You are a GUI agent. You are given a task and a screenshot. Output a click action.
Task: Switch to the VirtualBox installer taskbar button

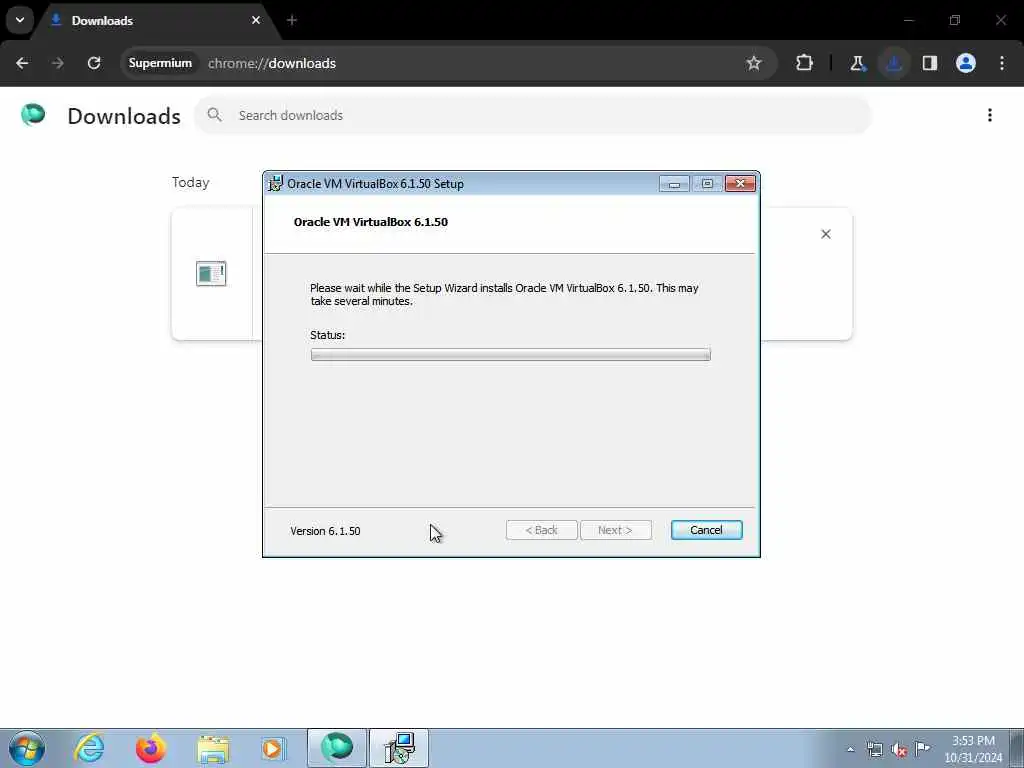click(x=399, y=748)
